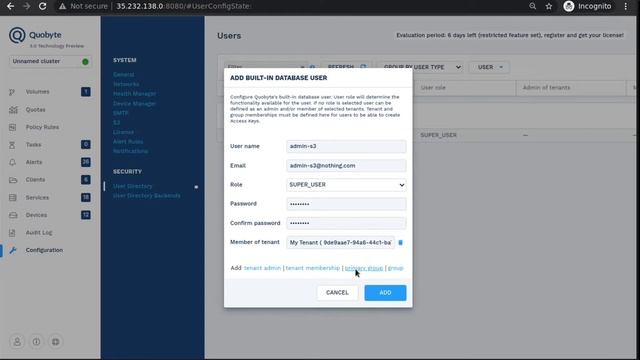The image size is (640, 360).
Task: Click the REFRESH button in Users toolbar
Action: [346, 67]
